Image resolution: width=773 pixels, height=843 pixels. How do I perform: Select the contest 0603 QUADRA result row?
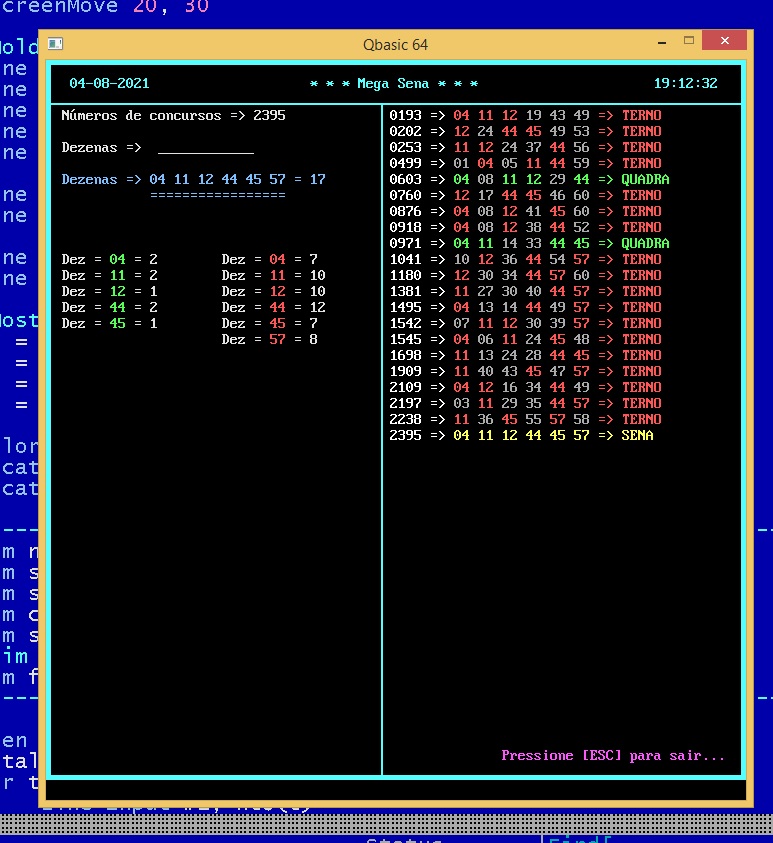[529, 180]
